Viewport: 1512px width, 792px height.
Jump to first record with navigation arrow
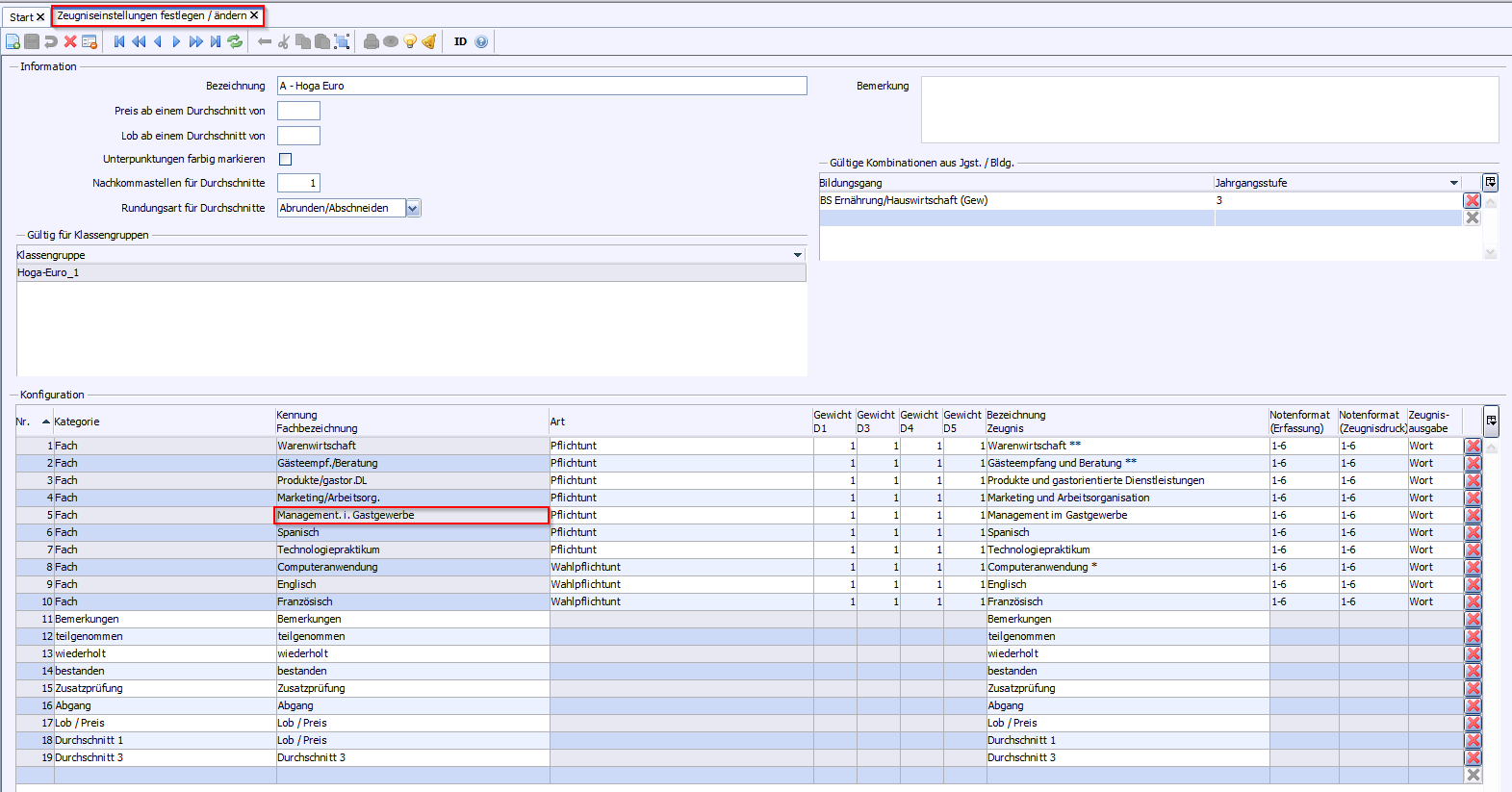(119, 41)
